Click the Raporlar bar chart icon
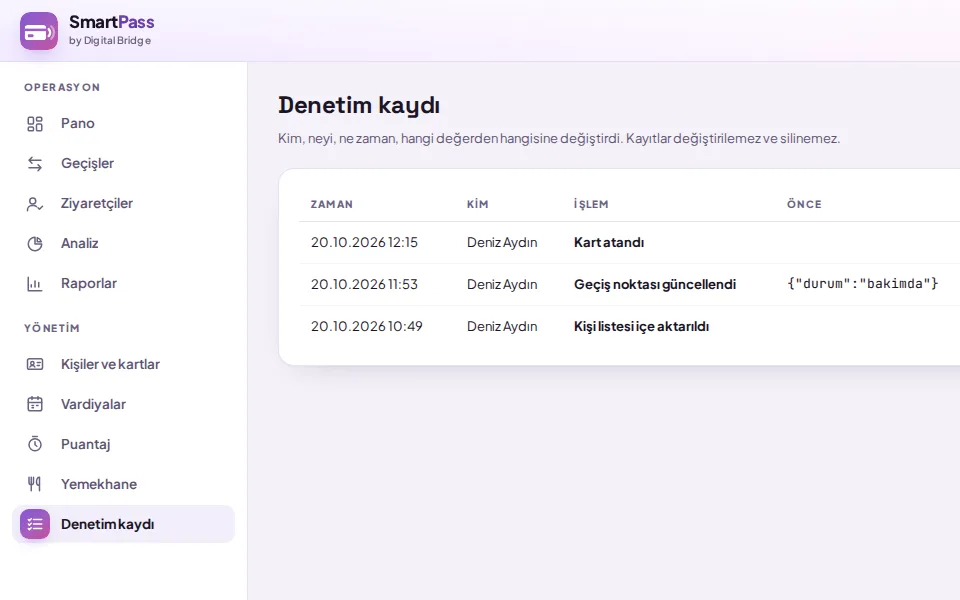The width and height of the screenshot is (960, 600). (x=35, y=283)
